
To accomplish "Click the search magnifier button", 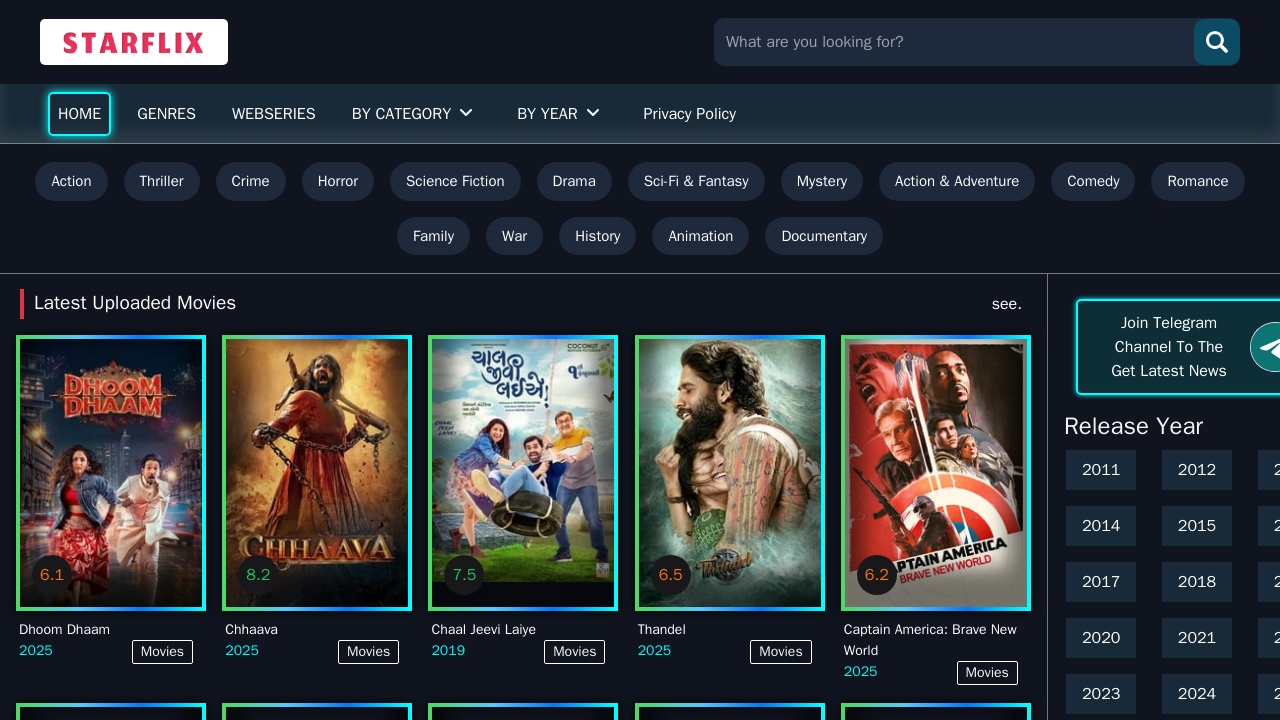I will [x=1217, y=42].
